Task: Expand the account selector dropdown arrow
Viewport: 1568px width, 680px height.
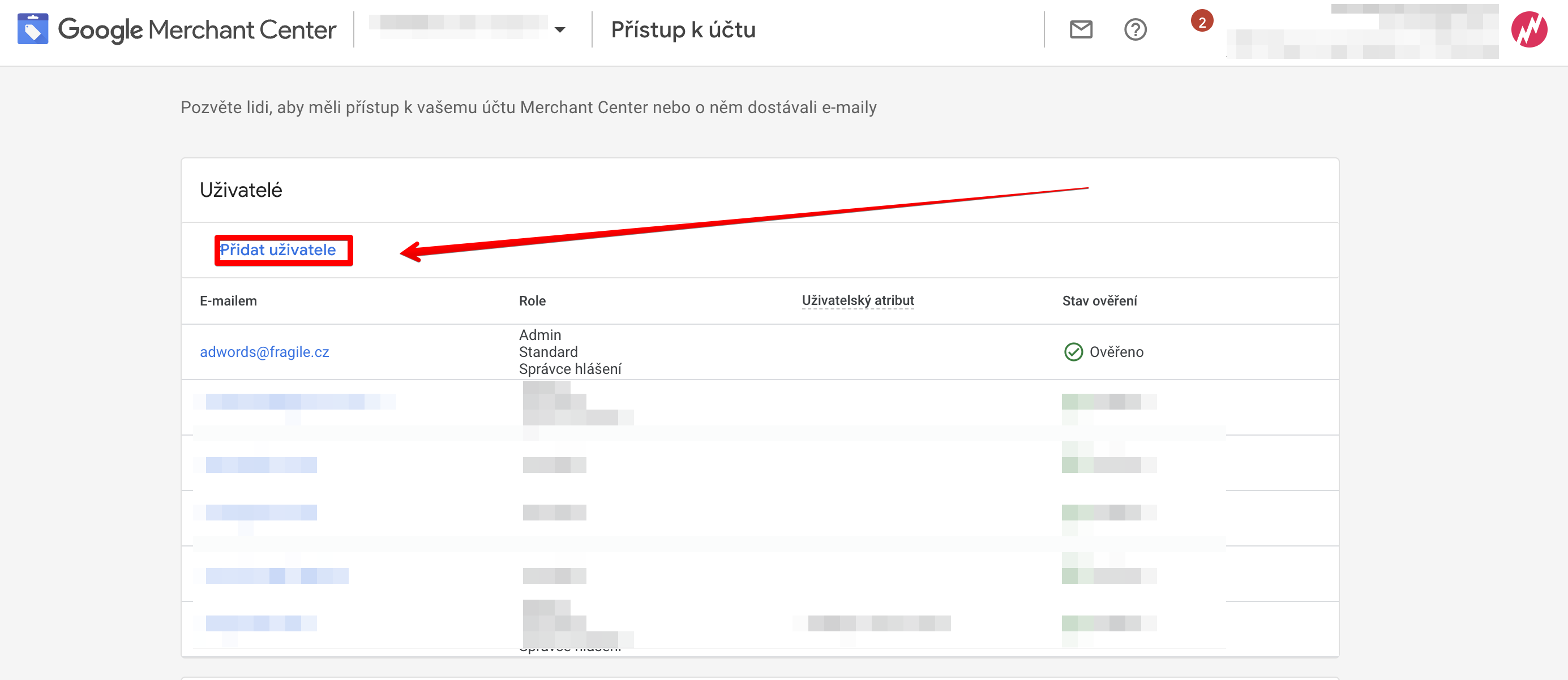Action: [560, 29]
